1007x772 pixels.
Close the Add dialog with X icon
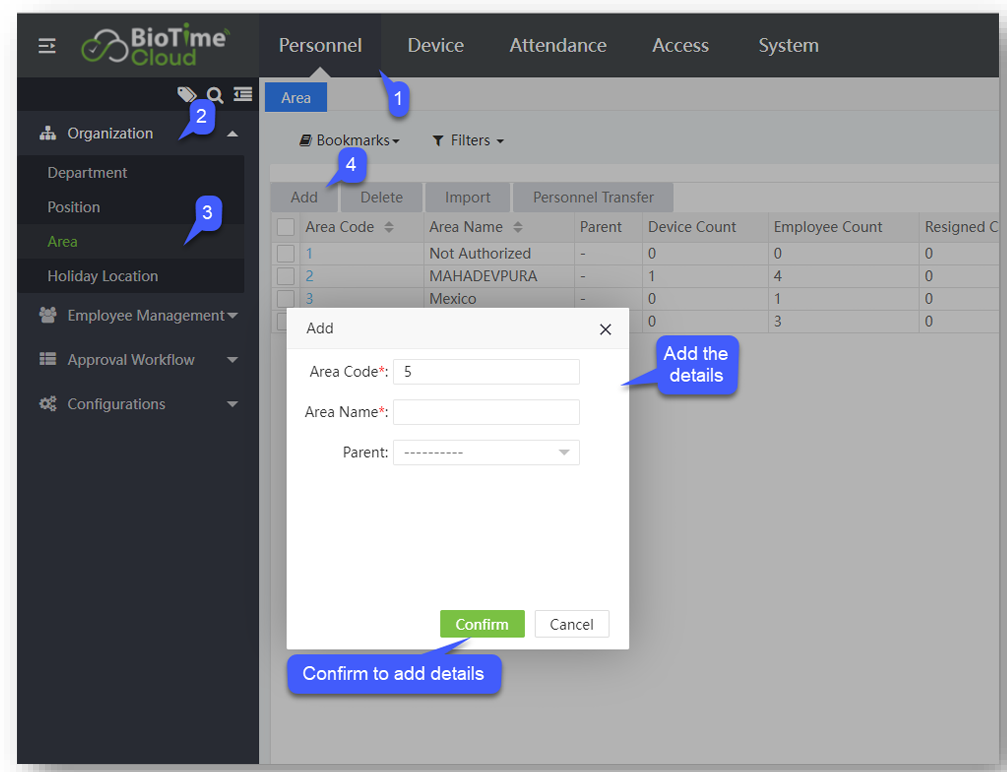coord(605,329)
